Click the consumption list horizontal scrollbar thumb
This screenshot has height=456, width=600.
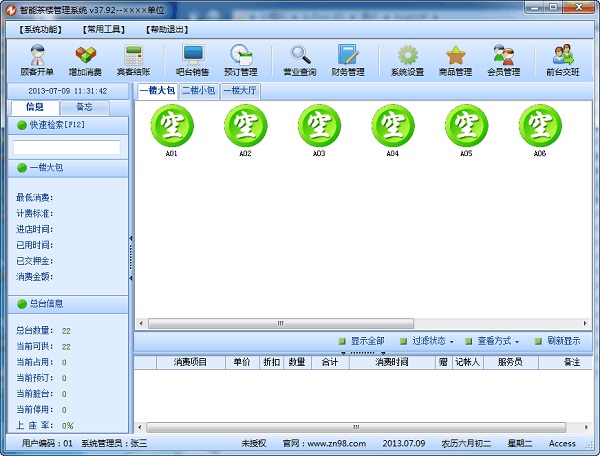(356, 427)
